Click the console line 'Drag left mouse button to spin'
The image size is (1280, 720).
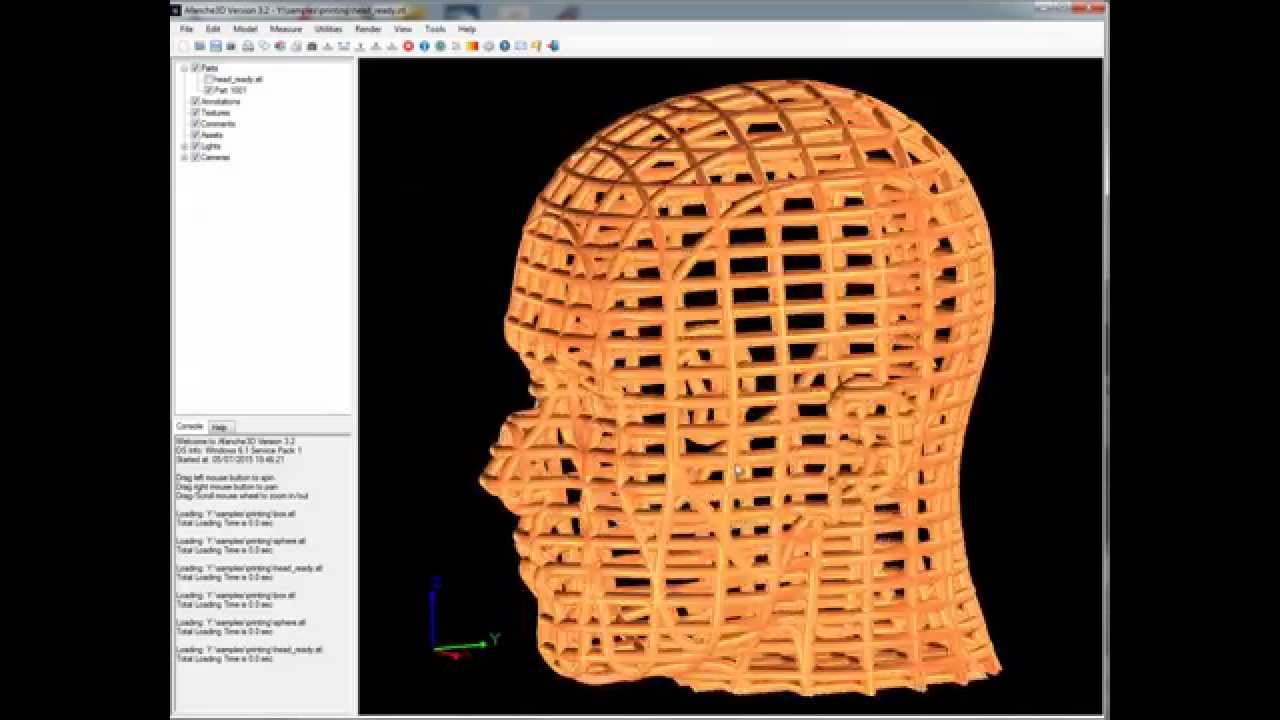coord(225,478)
